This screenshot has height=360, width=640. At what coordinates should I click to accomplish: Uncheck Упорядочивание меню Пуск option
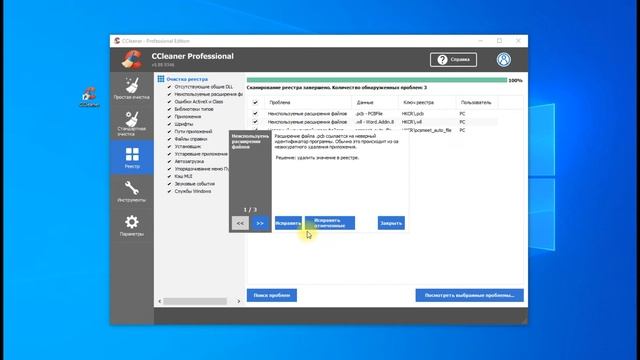click(x=169, y=169)
